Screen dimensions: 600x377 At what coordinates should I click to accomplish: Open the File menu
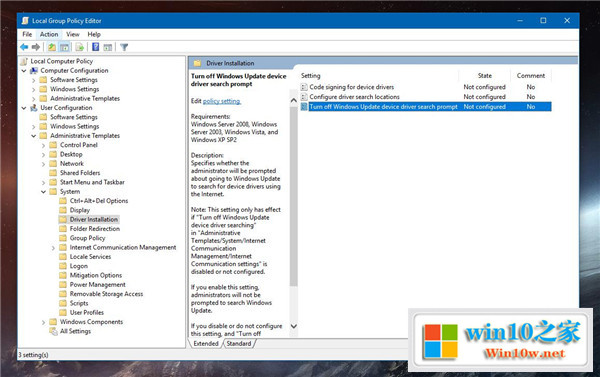click(27, 34)
